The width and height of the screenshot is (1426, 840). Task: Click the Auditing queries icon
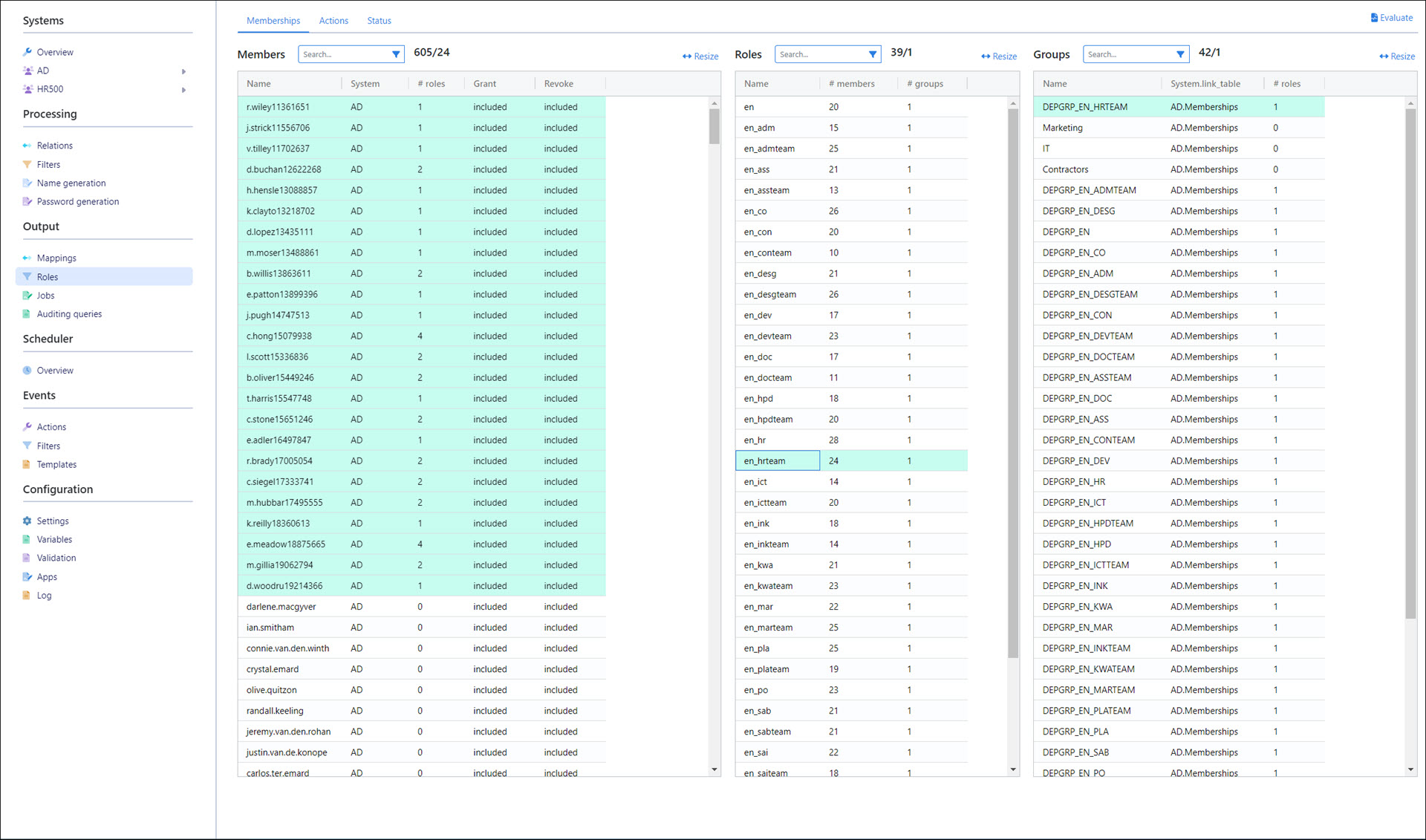click(27, 314)
